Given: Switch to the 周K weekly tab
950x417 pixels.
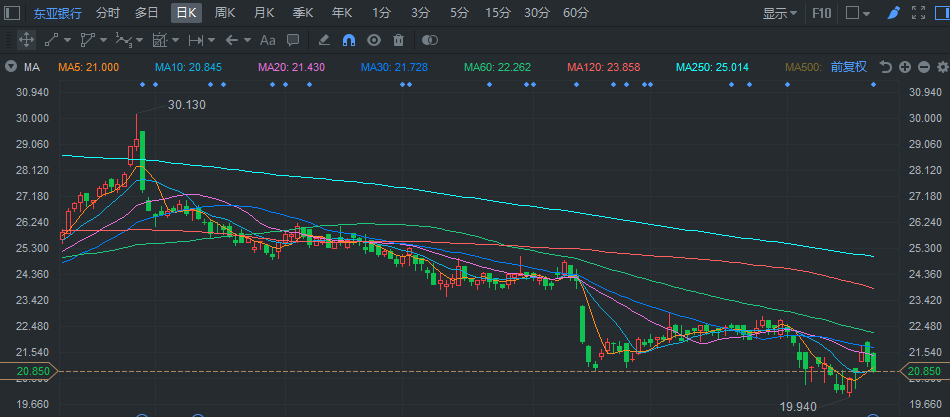Looking at the screenshot, I should click(225, 13).
